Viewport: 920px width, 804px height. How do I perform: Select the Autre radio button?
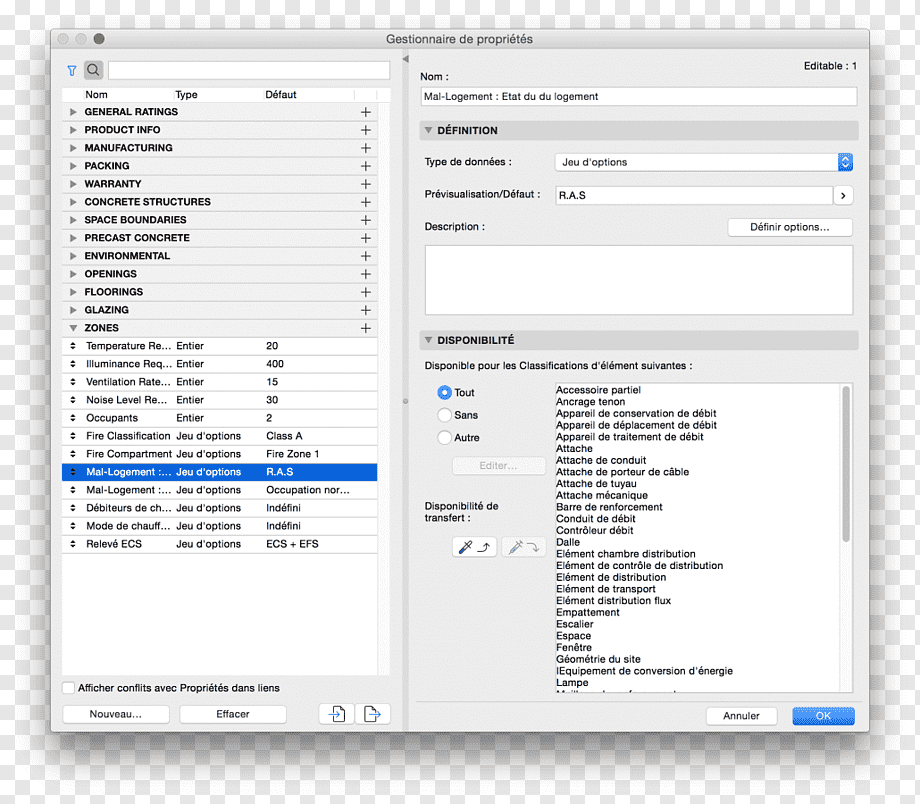(x=444, y=437)
